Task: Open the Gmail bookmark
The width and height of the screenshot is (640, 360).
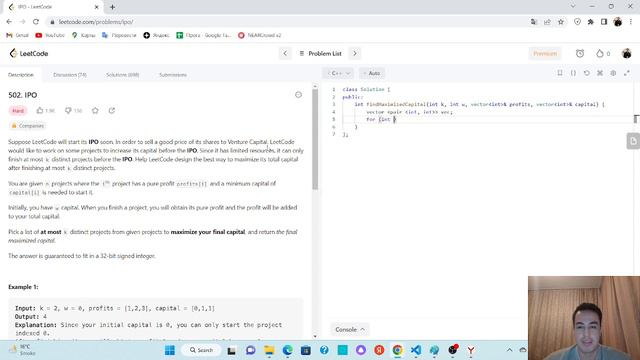Action: [17, 35]
